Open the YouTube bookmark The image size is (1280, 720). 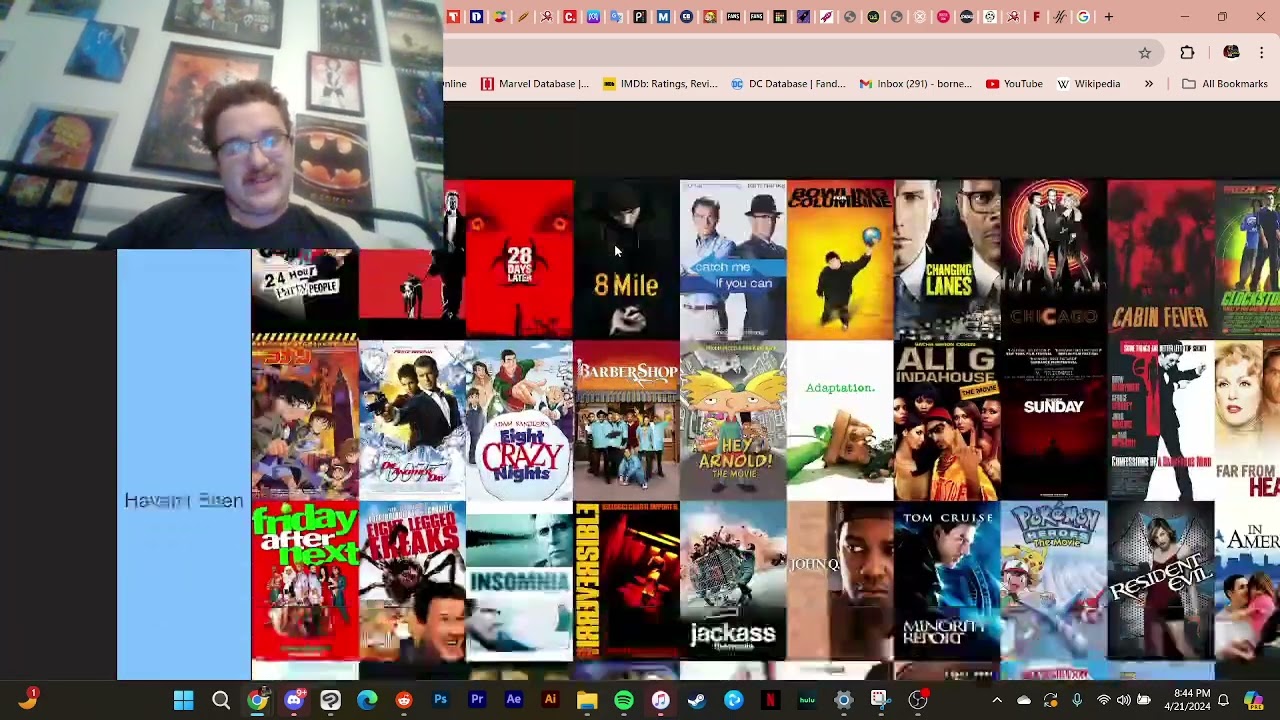tap(1014, 84)
